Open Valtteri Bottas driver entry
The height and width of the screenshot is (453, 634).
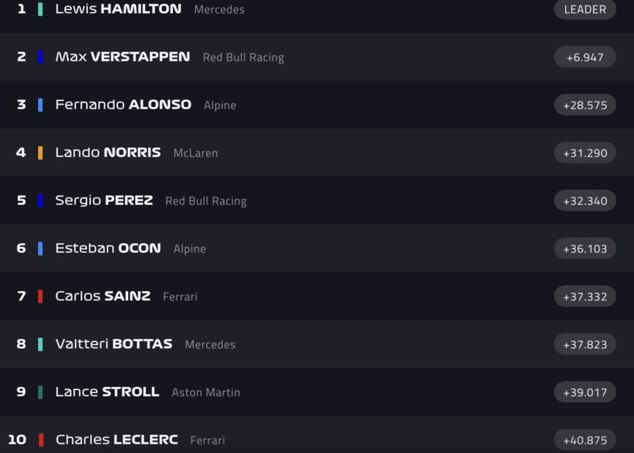pyautogui.click(x=114, y=344)
